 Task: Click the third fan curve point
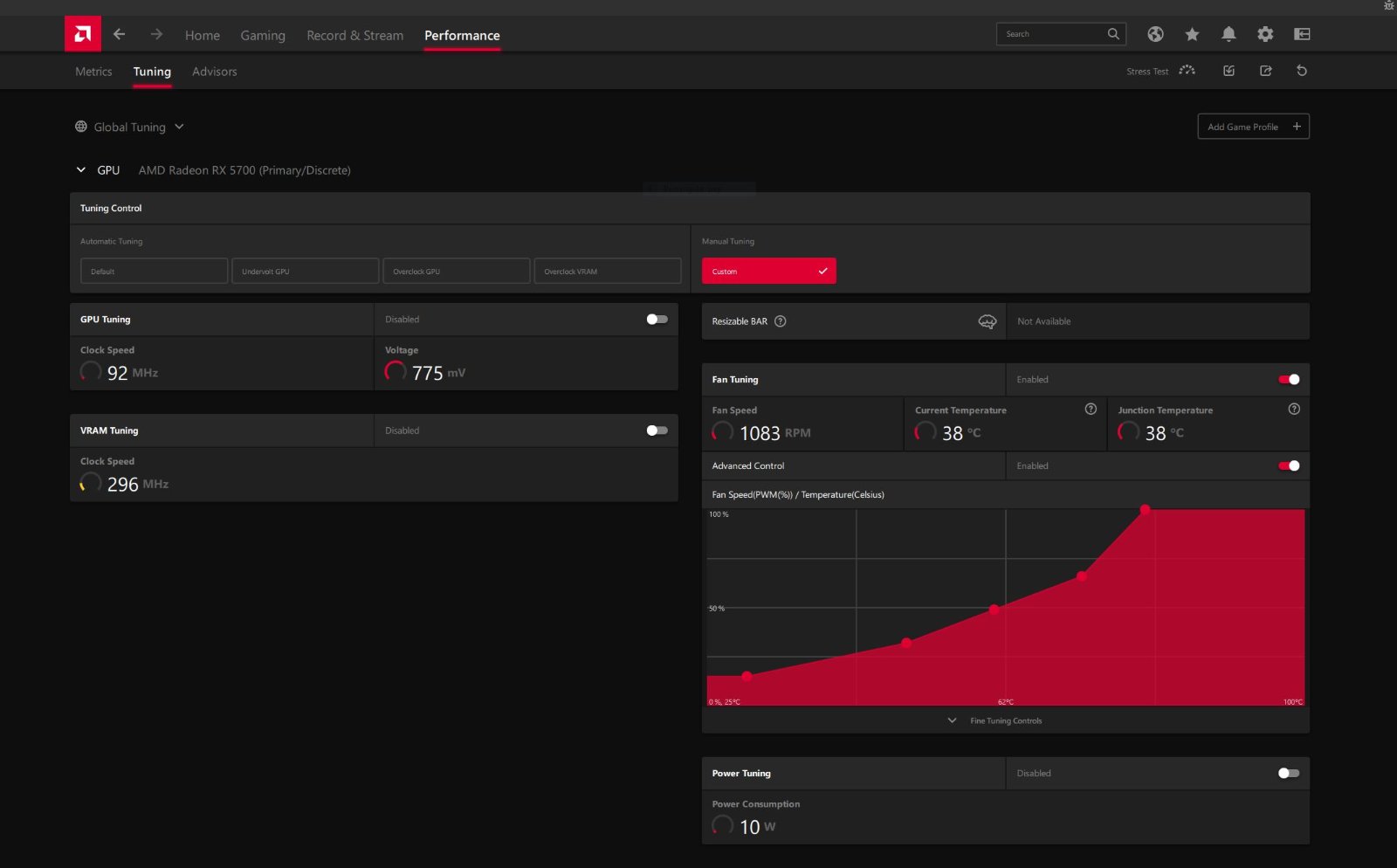[994, 610]
